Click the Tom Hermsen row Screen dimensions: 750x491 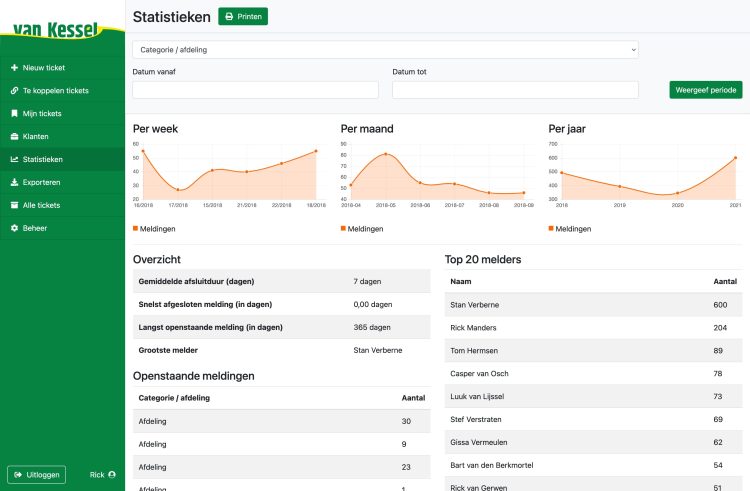tap(594, 351)
